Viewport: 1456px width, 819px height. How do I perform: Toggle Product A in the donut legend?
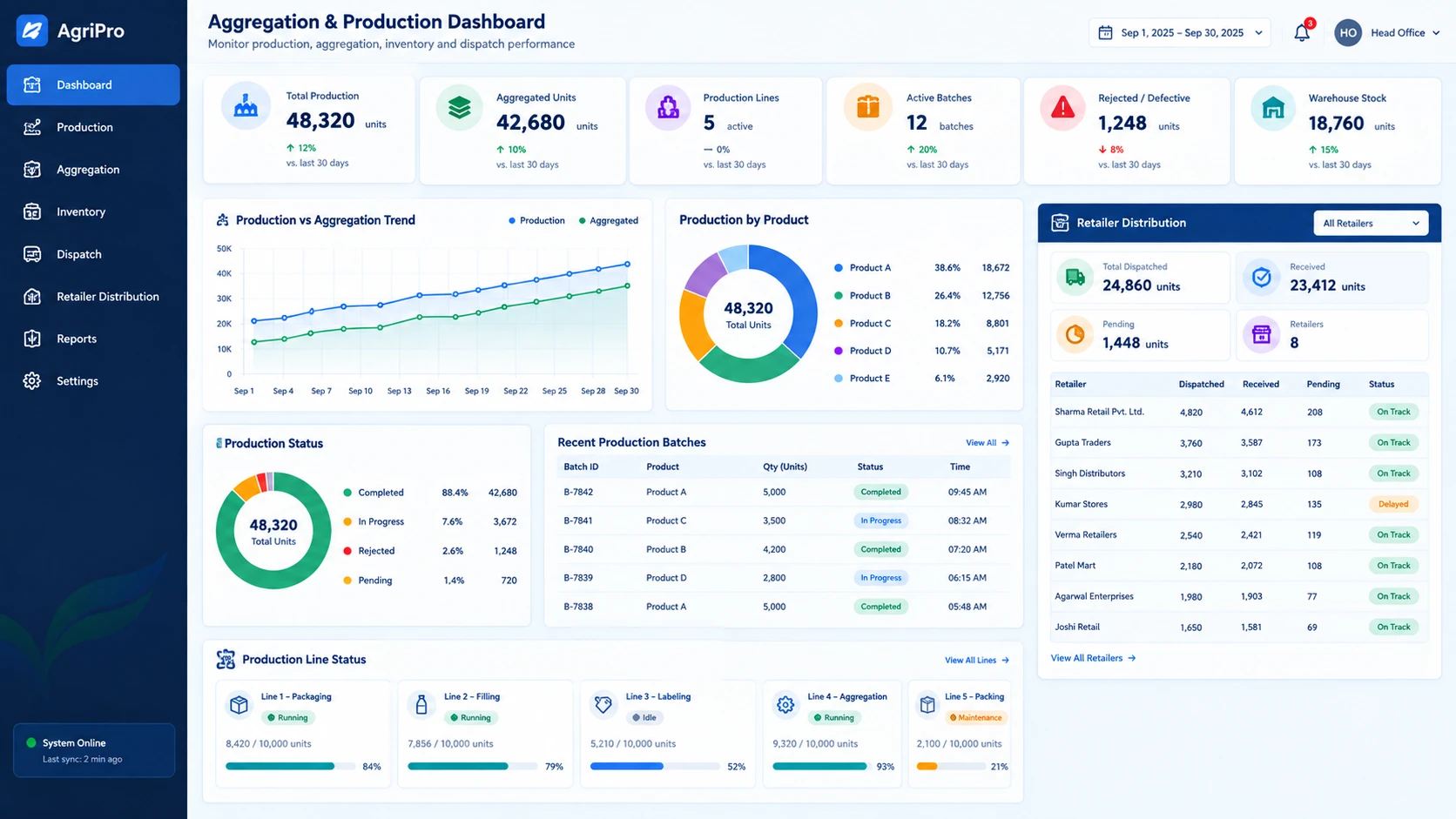pyautogui.click(x=863, y=268)
